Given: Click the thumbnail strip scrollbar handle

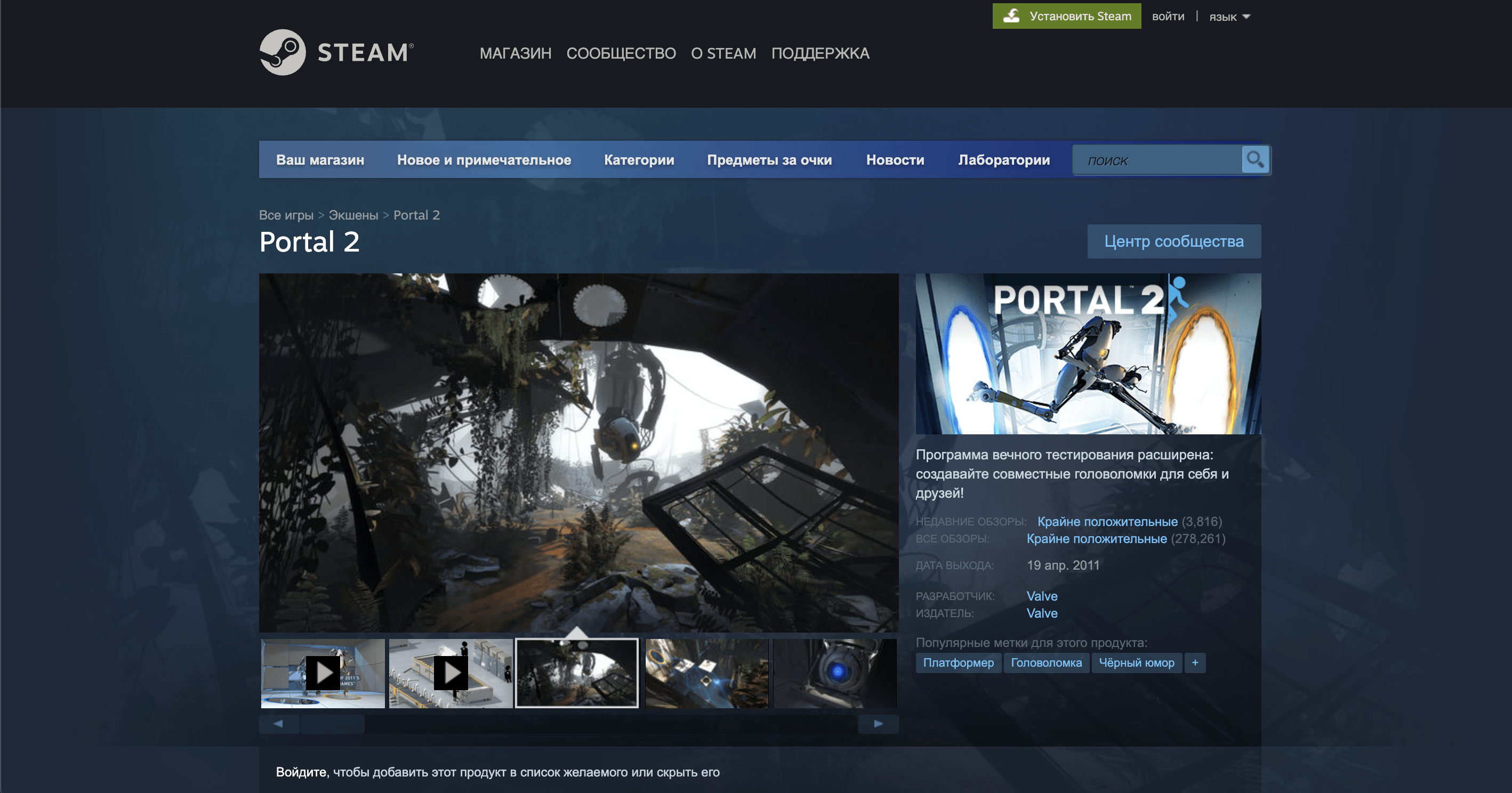Looking at the screenshot, I should click(332, 724).
